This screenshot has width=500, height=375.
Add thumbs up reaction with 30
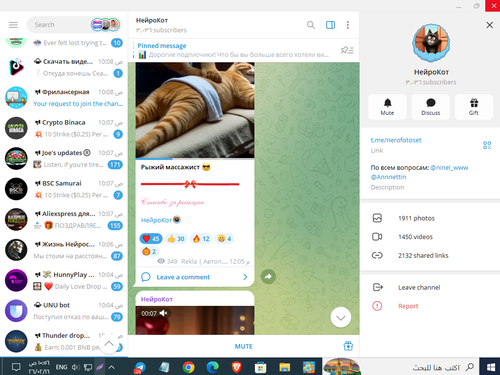pos(176,239)
